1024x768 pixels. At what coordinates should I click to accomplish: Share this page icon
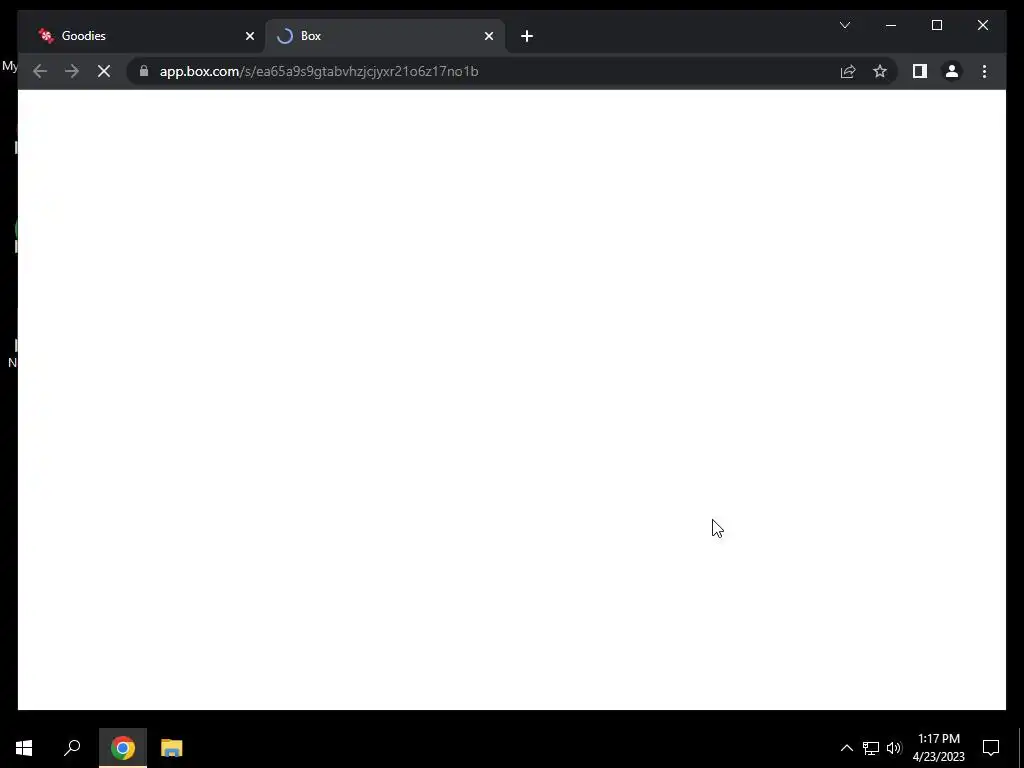pos(848,71)
